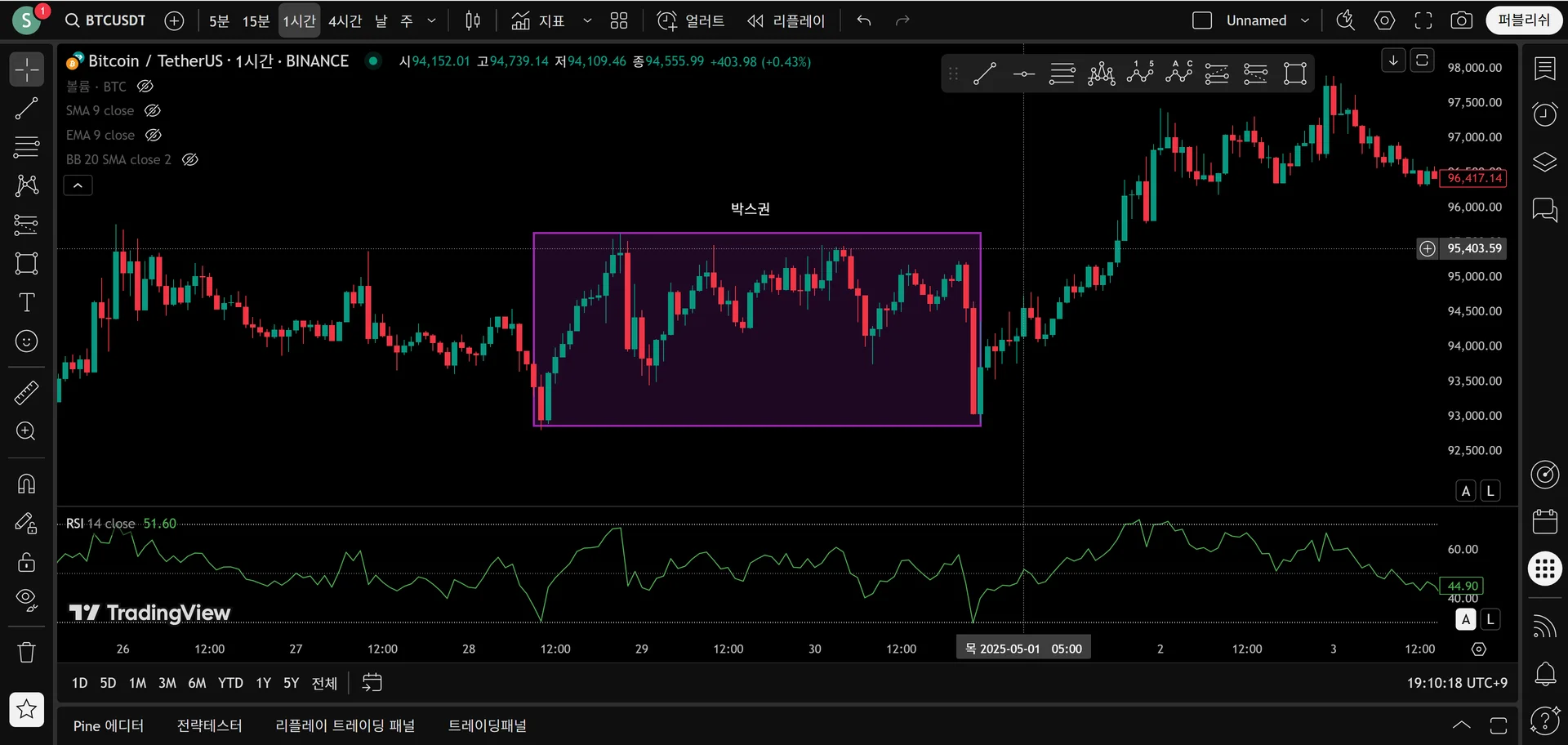Toggle magnet mode for drawings
The height and width of the screenshot is (745, 1568).
click(27, 484)
